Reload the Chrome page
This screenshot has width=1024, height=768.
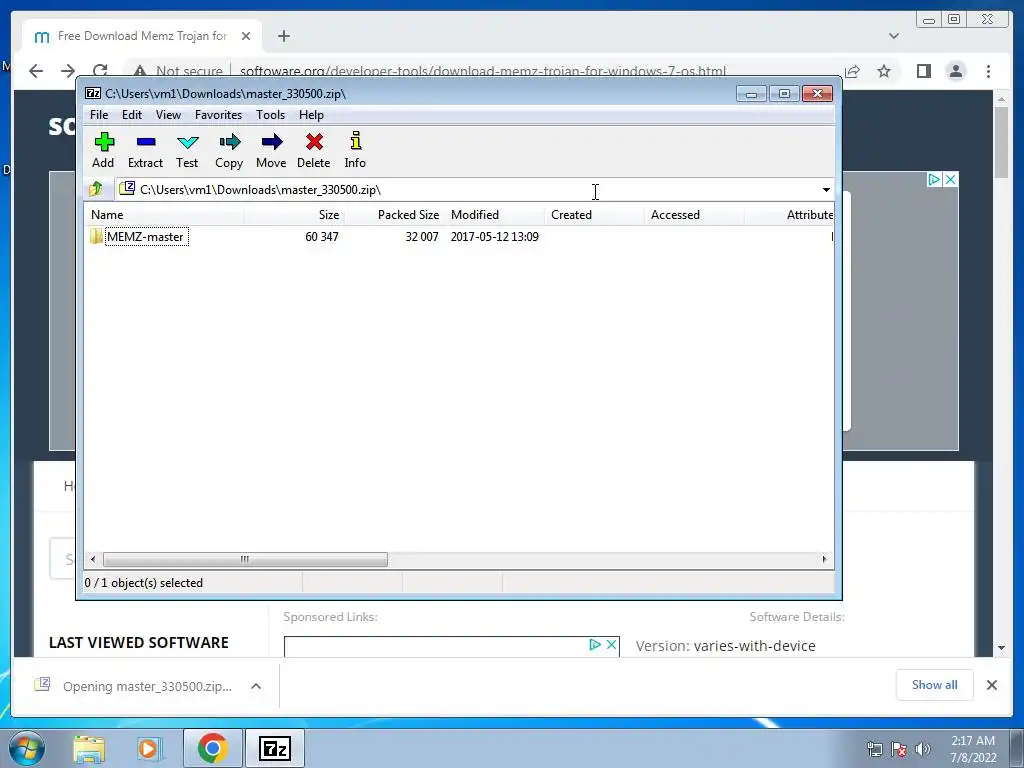coord(100,70)
